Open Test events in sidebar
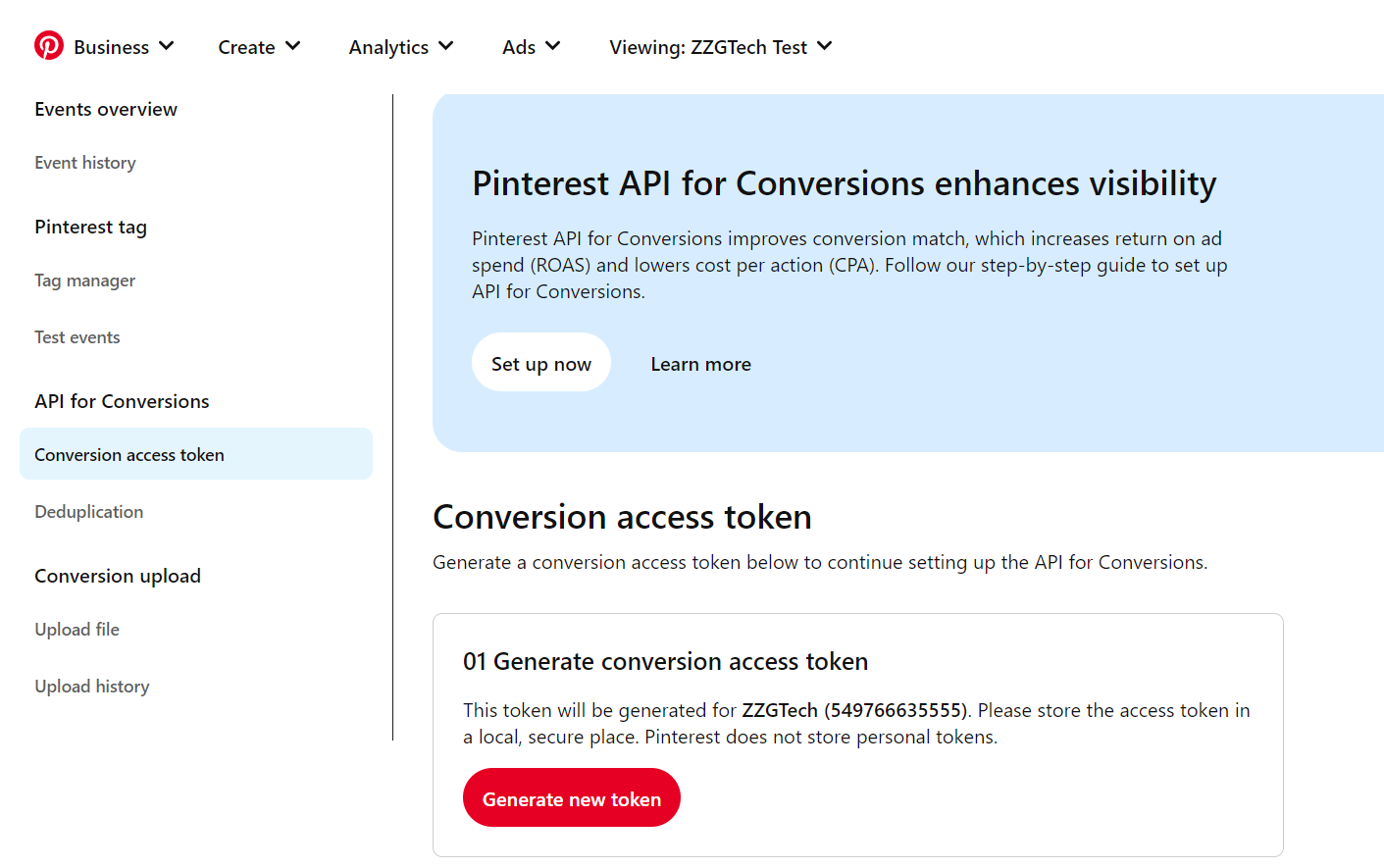1384x868 pixels. (x=77, y=337)
